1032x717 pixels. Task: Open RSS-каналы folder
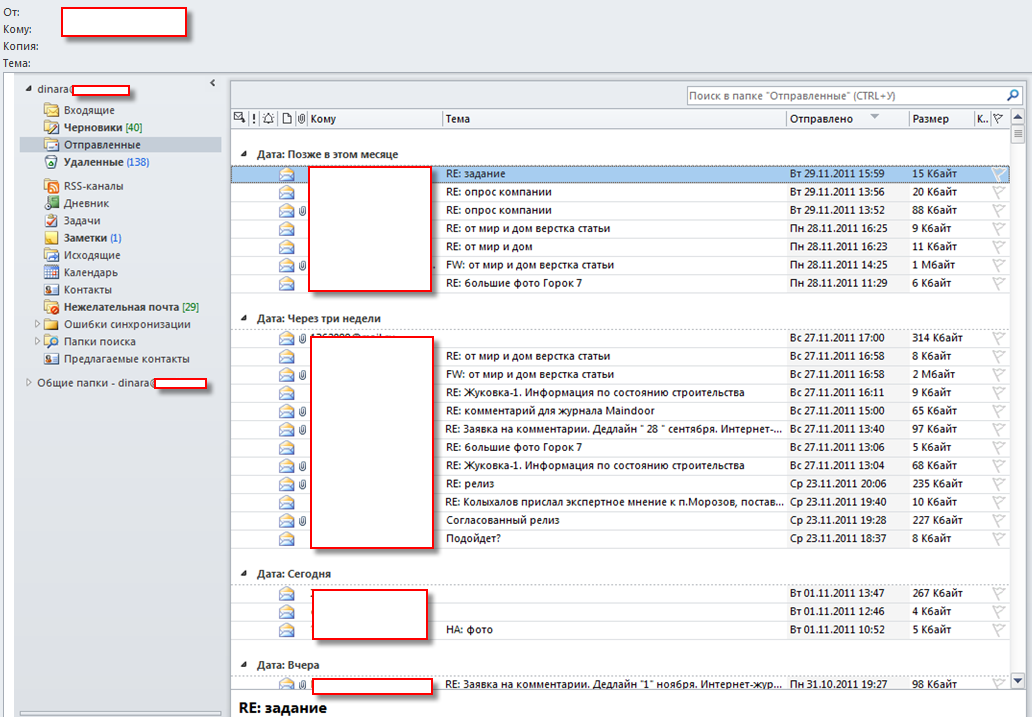(x=93, y=186)
